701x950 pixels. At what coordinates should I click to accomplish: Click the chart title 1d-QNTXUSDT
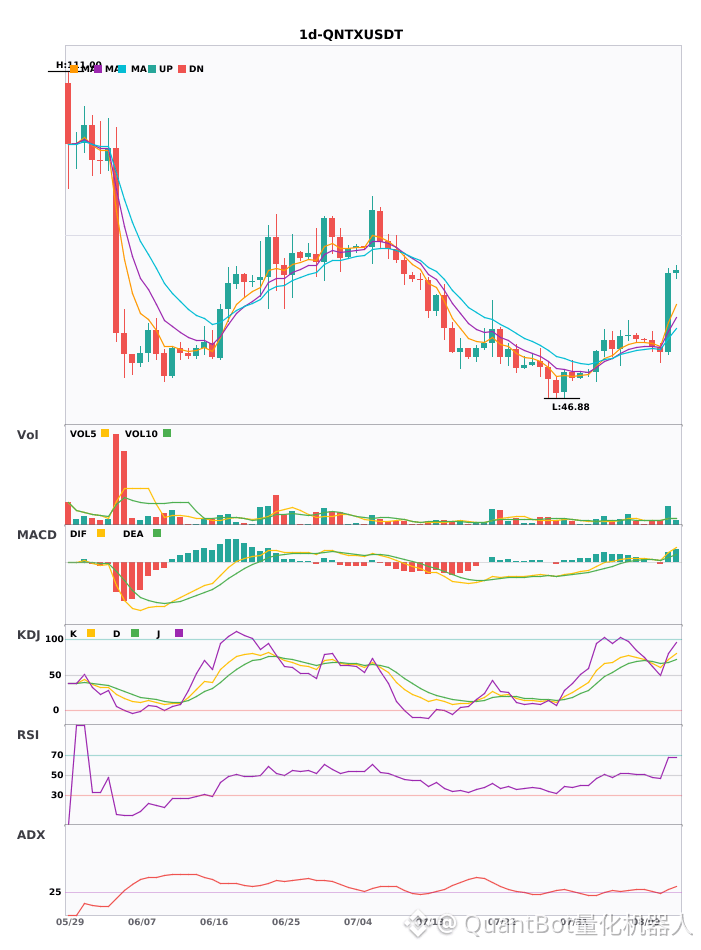tap(351, 35)
